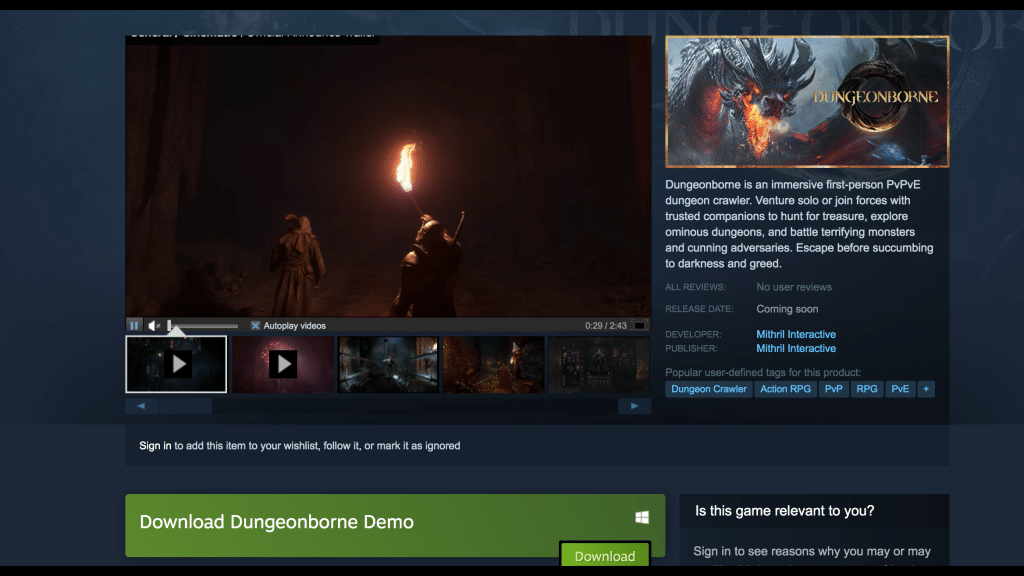Image resolution: width=1024 pixels, height=576 pixels.
Task: Click 'Download Dungeonborne Demo' heading
Action: click(x=276, y=522)
